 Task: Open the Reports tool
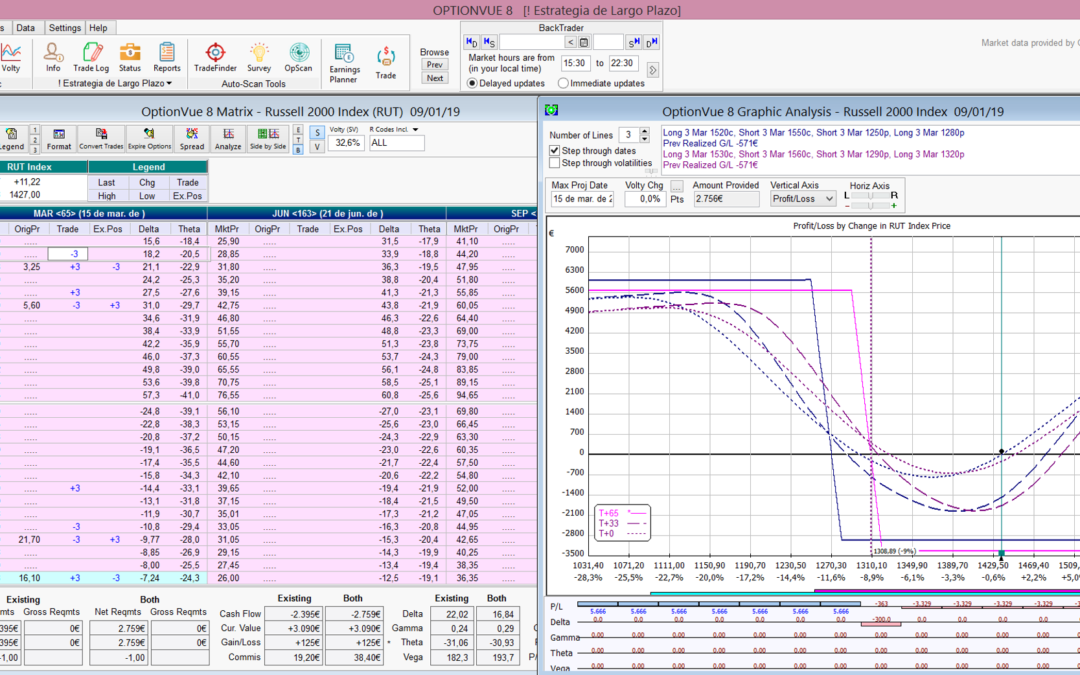coord(167,57)
